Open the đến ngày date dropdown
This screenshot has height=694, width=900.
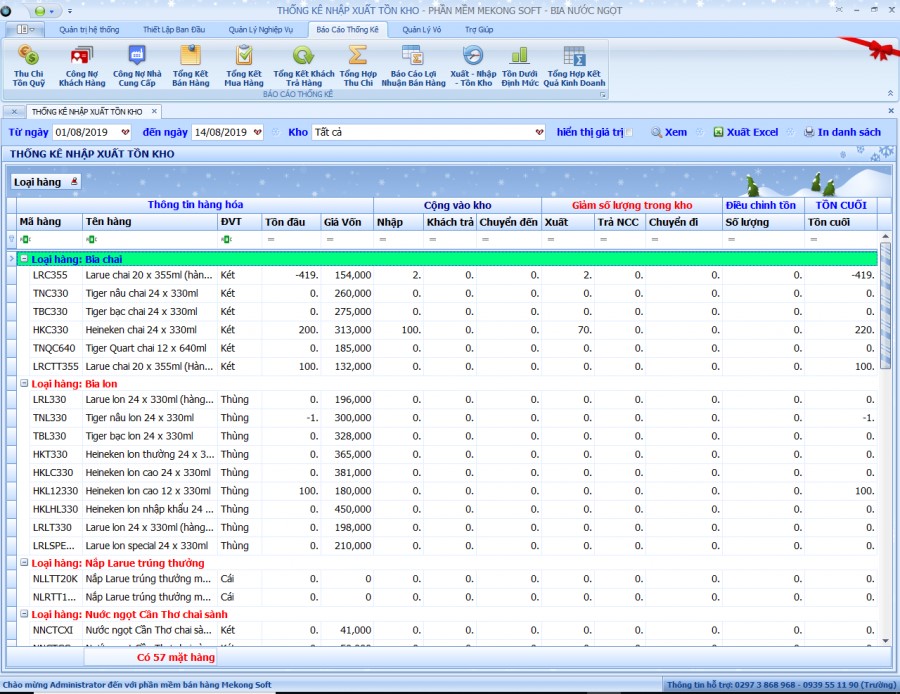coord(257,132)
